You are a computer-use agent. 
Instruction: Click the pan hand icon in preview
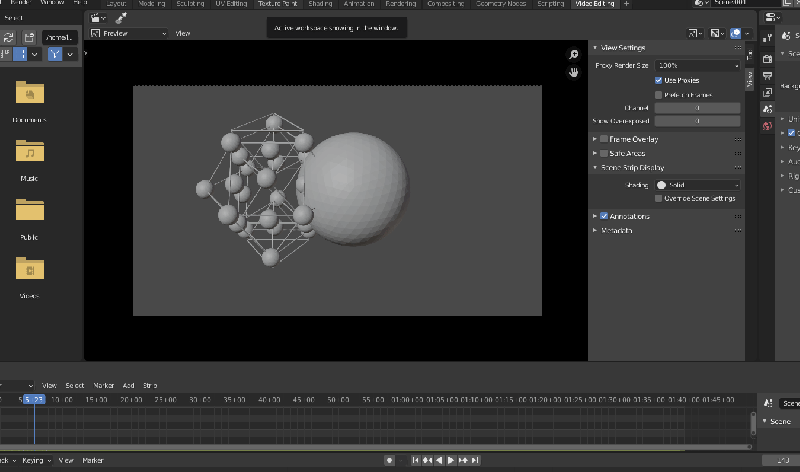click(573, 72)
